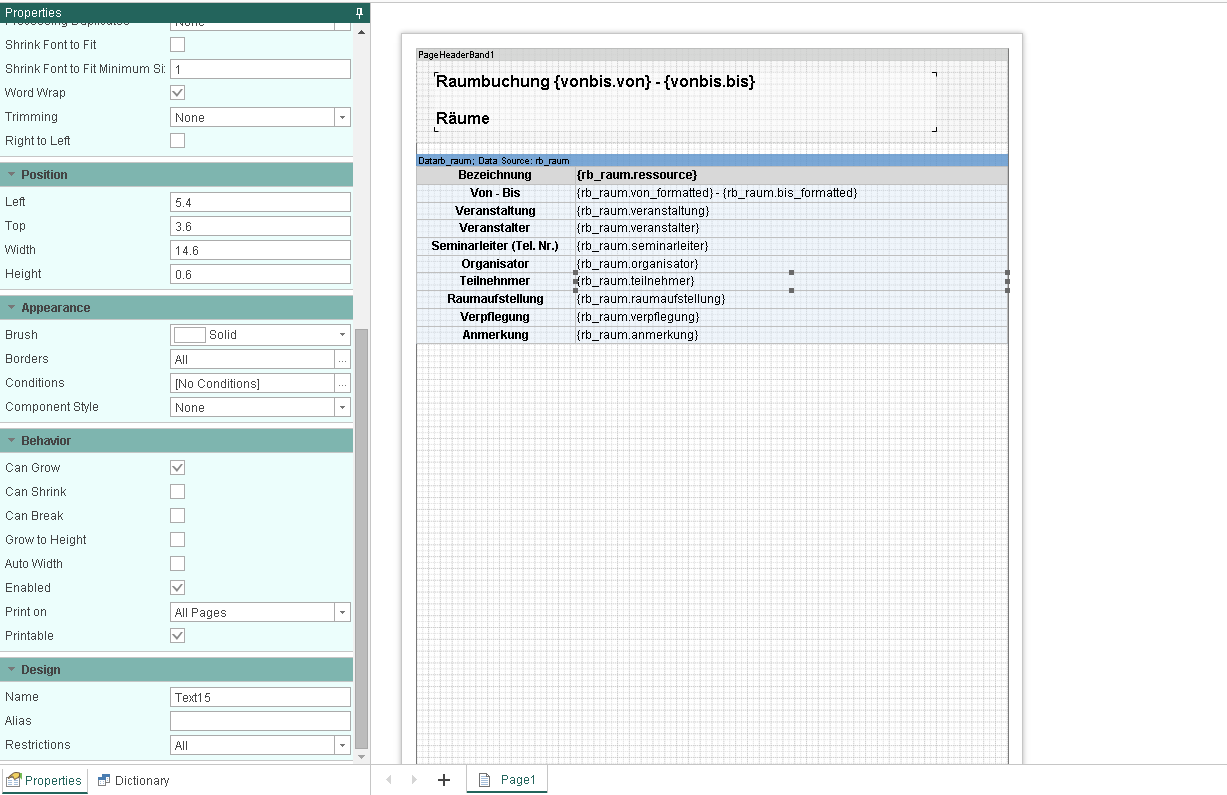Uncheck the Printable checkbox

tap(178, 636)
